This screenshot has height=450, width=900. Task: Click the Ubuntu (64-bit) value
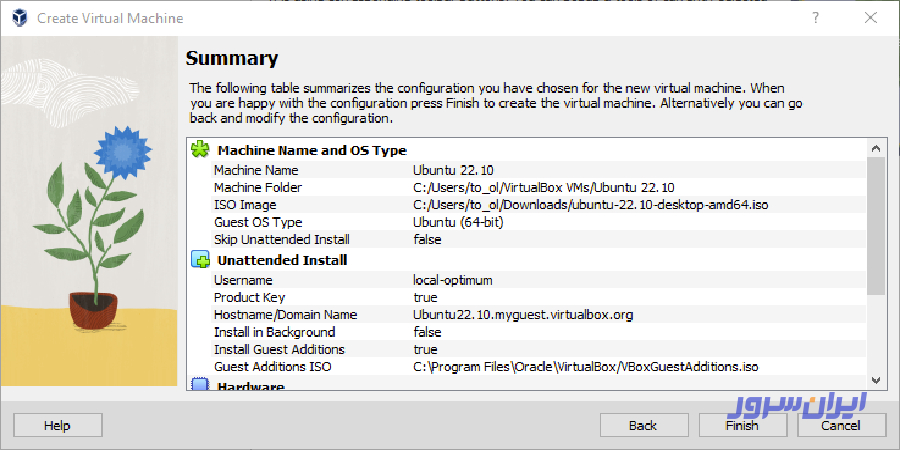point(459,222)
